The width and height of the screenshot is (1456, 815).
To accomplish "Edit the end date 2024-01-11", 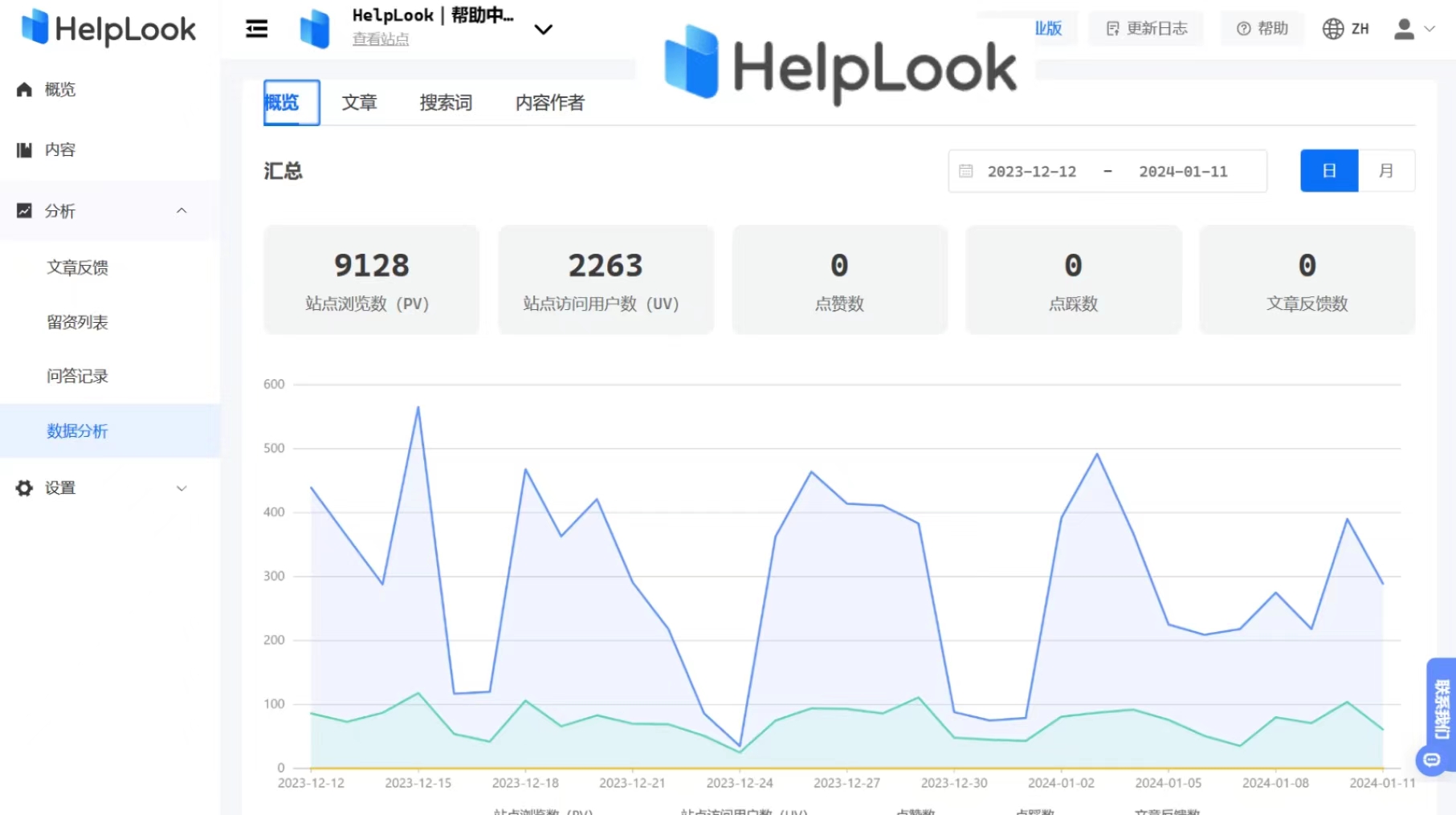I will (1183, 171).
